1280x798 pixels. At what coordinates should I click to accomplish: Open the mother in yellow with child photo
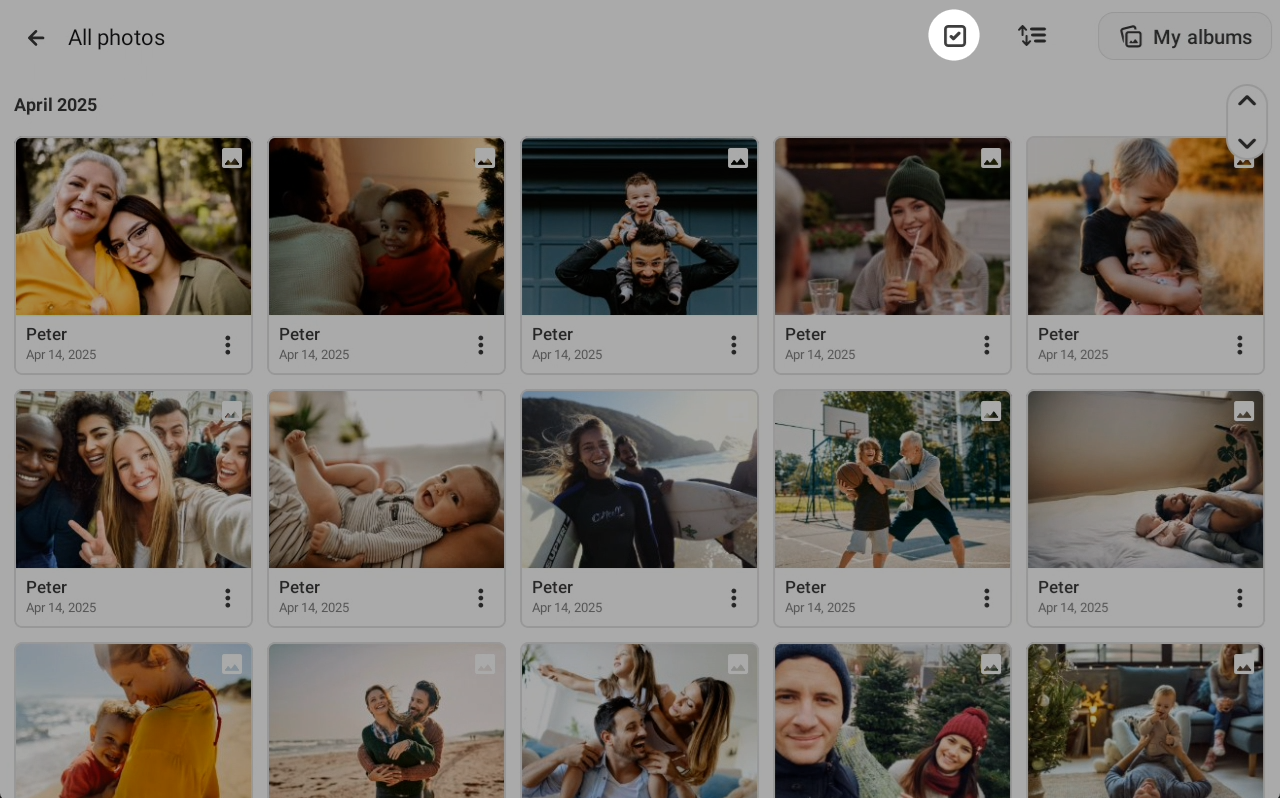point(133,721)
